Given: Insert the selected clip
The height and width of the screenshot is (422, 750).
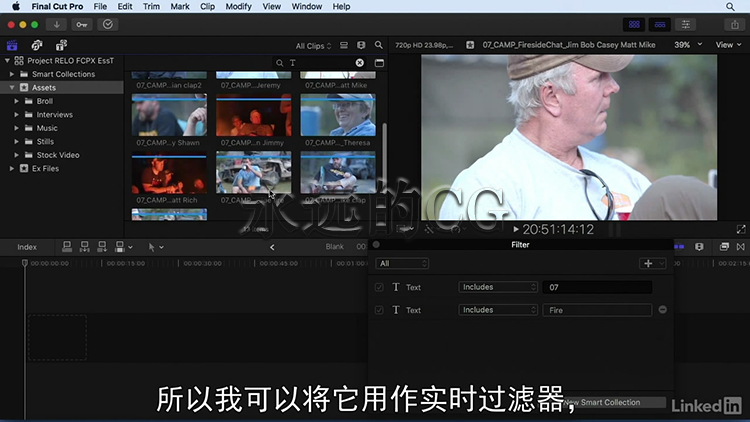Looking at the screenshot, I should [85, 247].
